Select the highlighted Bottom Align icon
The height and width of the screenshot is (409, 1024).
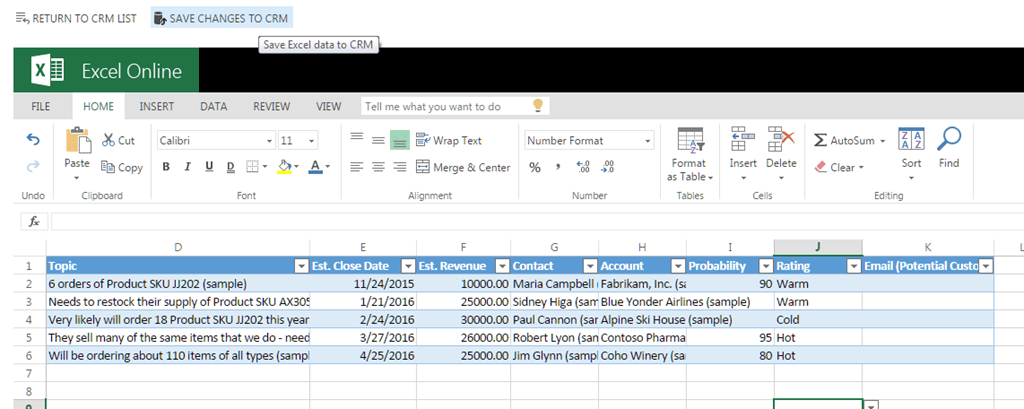(400, 140)
